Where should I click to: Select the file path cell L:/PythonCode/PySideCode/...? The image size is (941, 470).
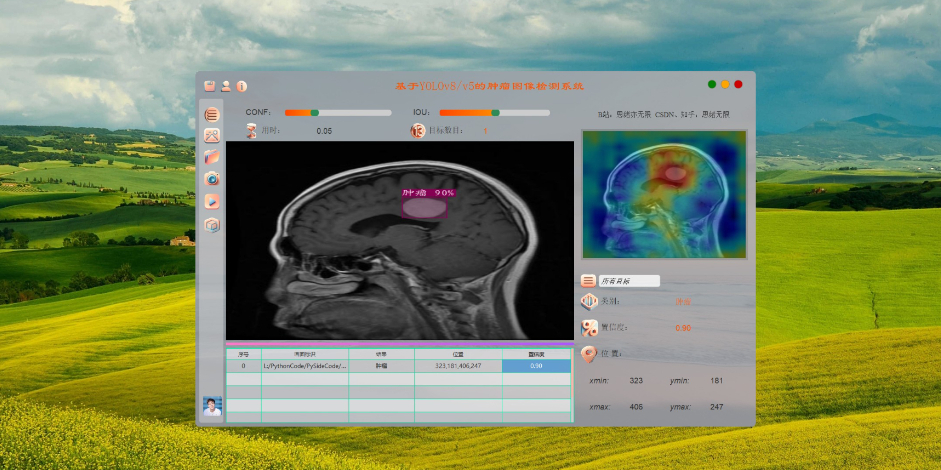[305, 366]
